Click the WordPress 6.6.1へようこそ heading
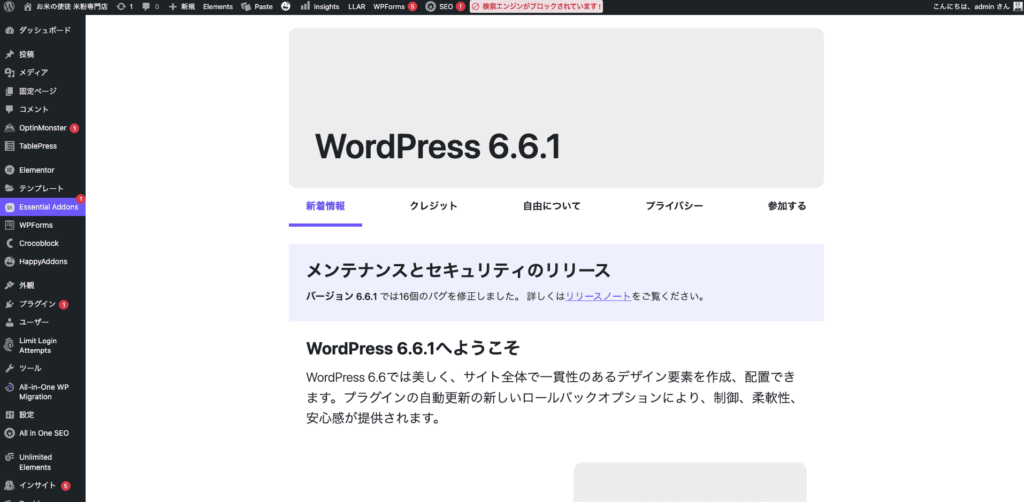 [413, 349]
